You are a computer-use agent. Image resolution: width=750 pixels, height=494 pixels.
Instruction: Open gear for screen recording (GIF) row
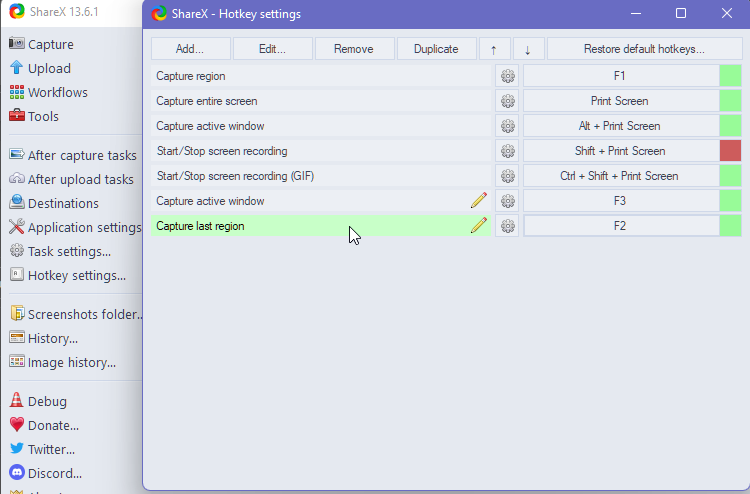coord(507,176)
